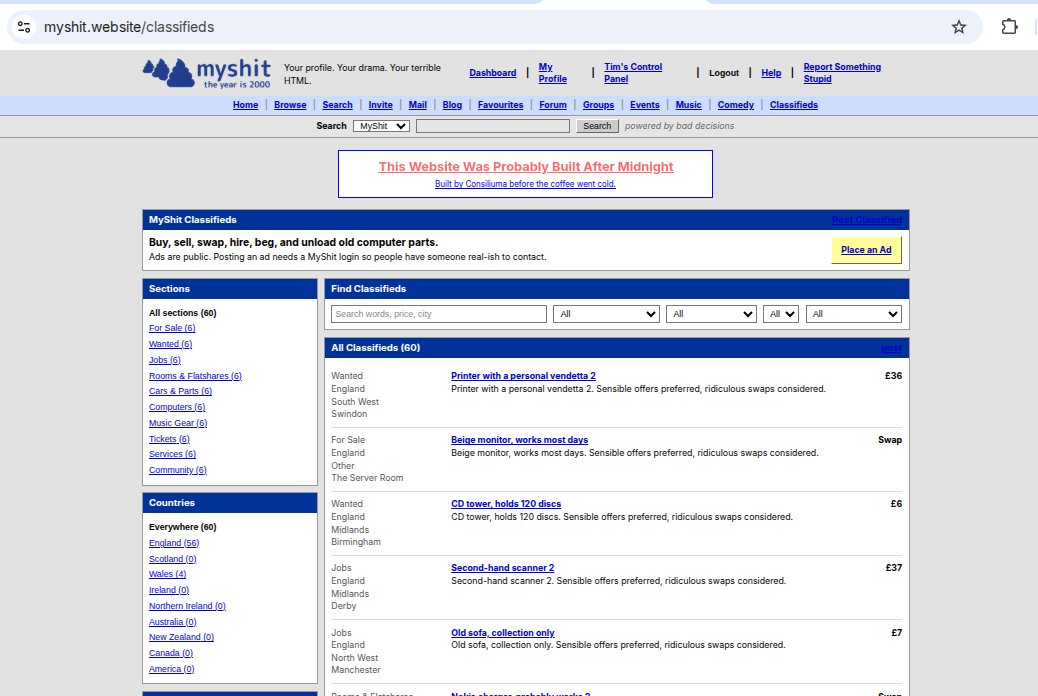Open the Browse nav item
This screenshot has width=1038, height=696.
[x=290, y=105]
